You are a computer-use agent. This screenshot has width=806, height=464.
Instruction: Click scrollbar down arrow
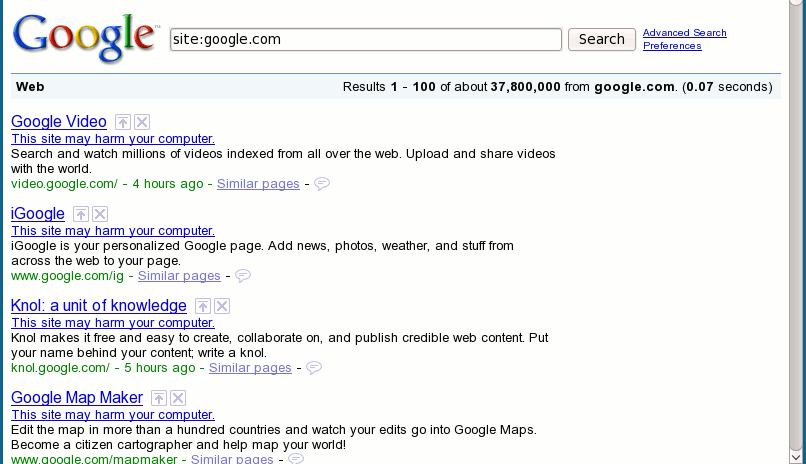797,457
